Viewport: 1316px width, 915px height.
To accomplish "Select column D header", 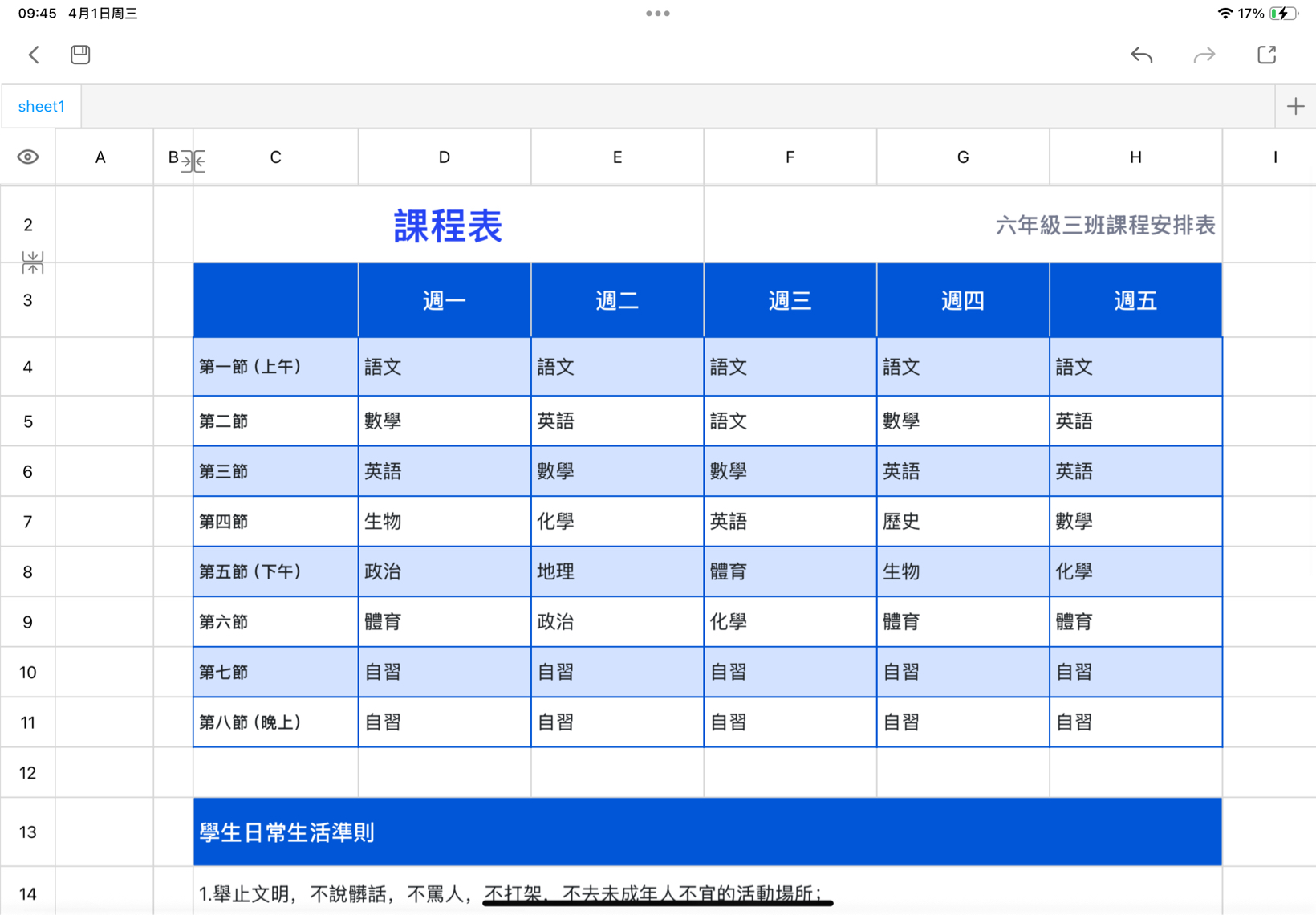I will (445, 157).
